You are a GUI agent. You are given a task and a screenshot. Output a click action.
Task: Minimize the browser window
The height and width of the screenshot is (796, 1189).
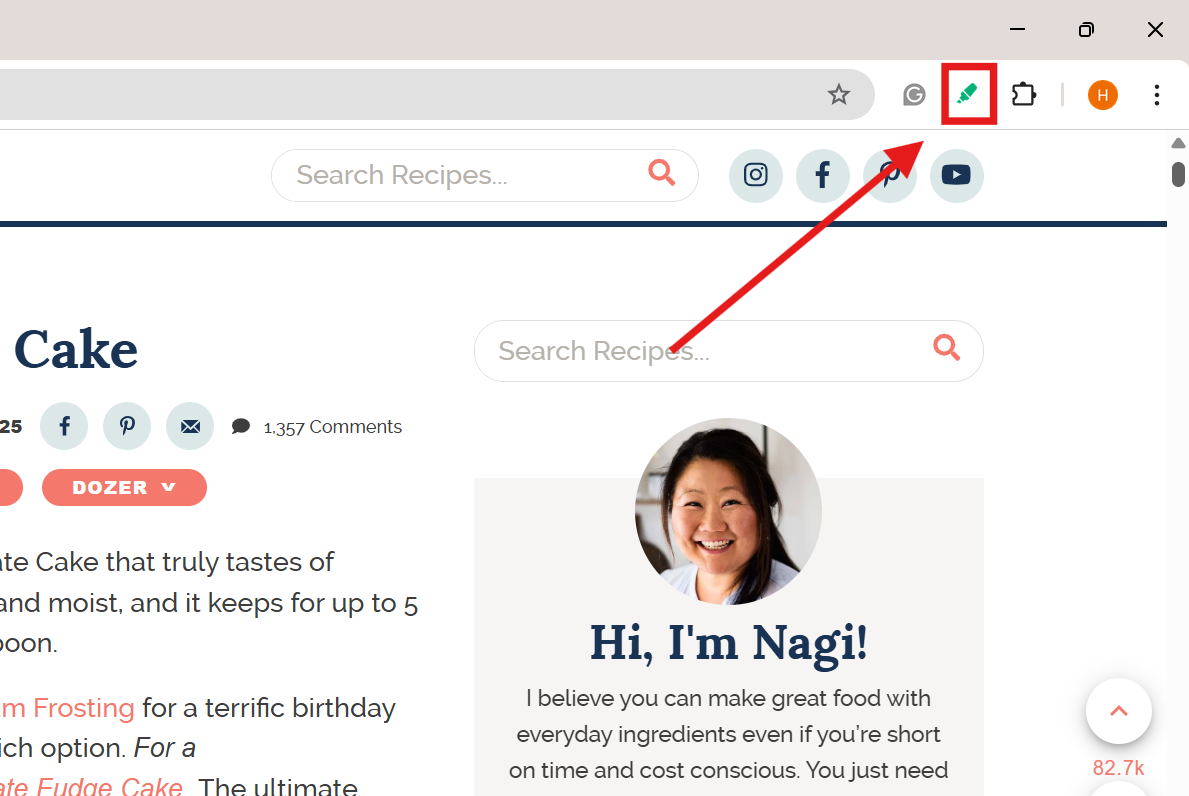coord(1018,30)
